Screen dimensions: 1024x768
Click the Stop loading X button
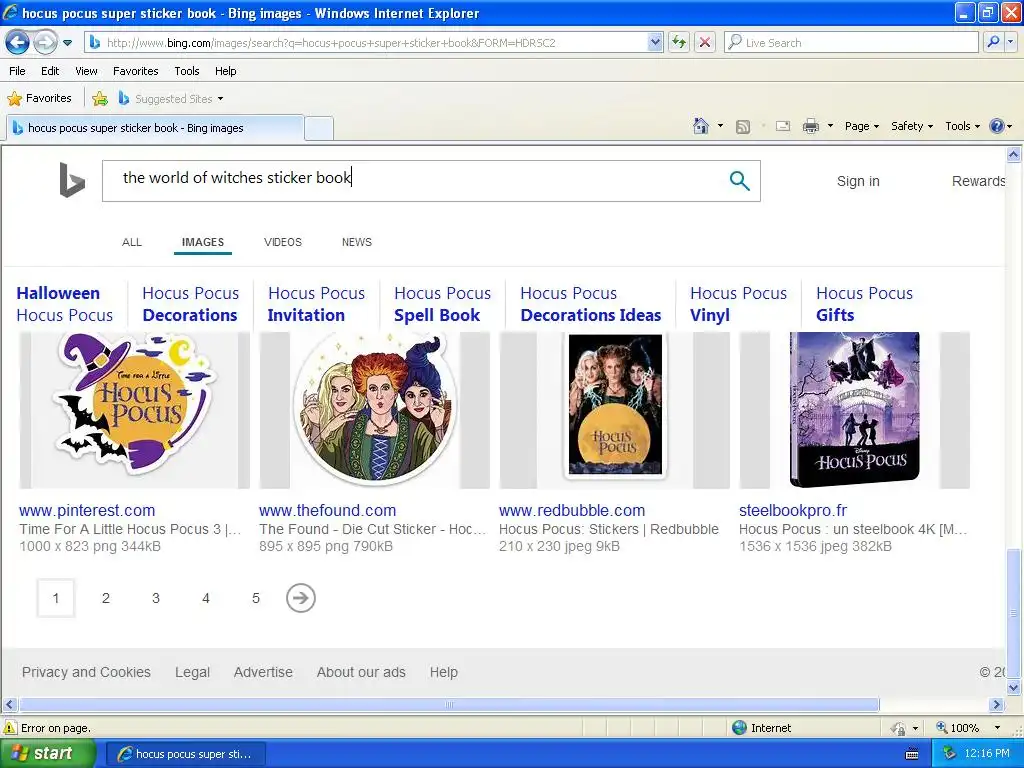point(705,42)
